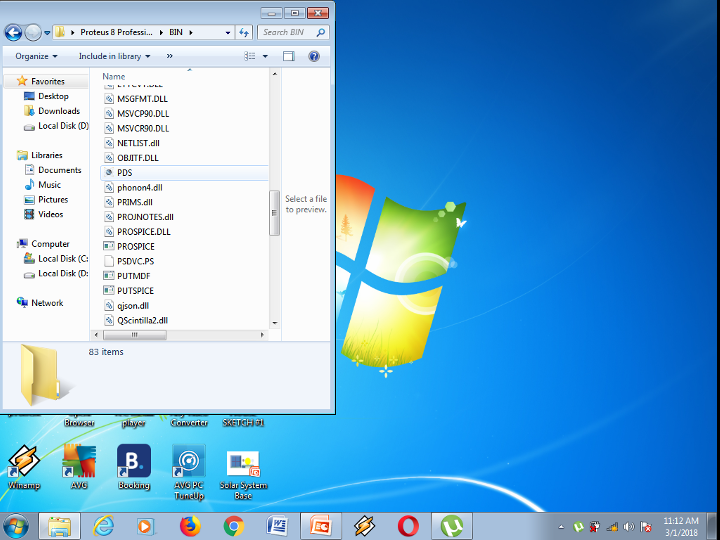The height and width of the screenshot is (540, 720).
Task: Open the Solar System Base desktop shortcut
Action: (243, 463)
